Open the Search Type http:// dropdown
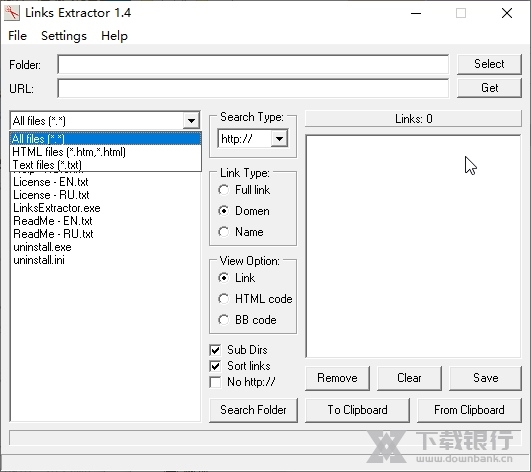Screen dimensions: 531x472 279,138
